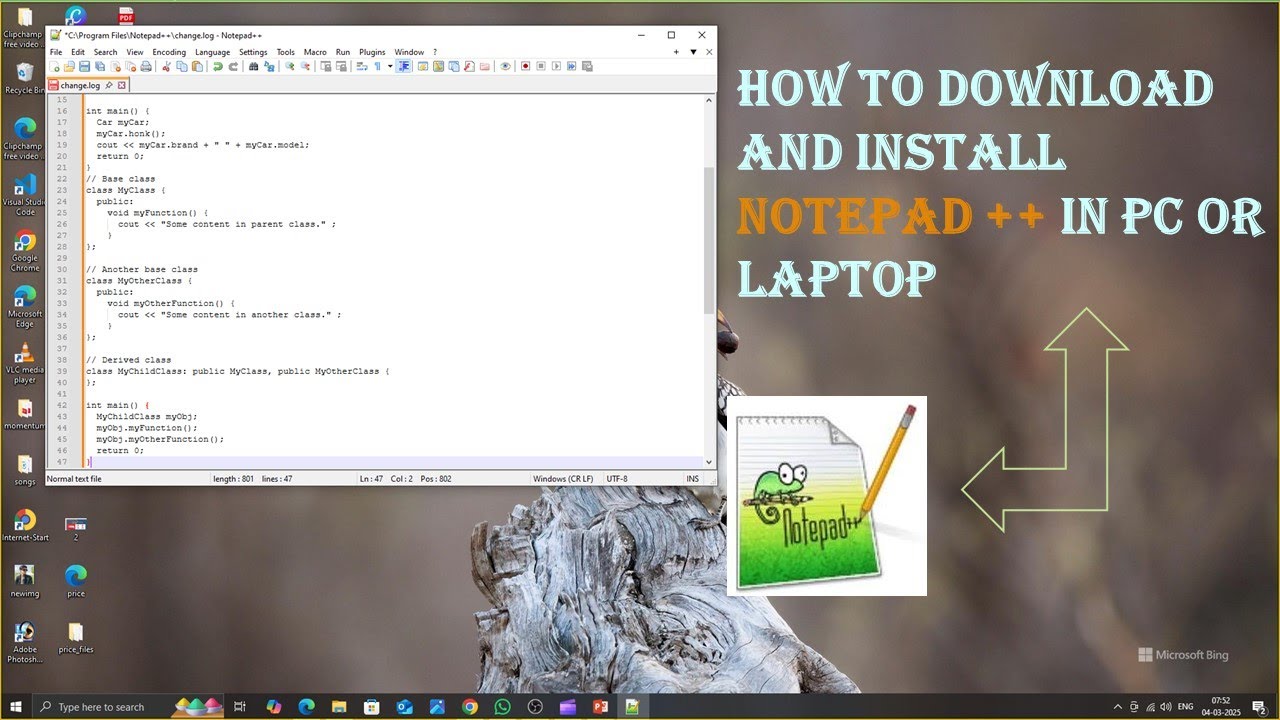Disable the highlighted Indent Guide toggle
The height and width of the screenshot is (720, 1280).
[x=405, y=66]
